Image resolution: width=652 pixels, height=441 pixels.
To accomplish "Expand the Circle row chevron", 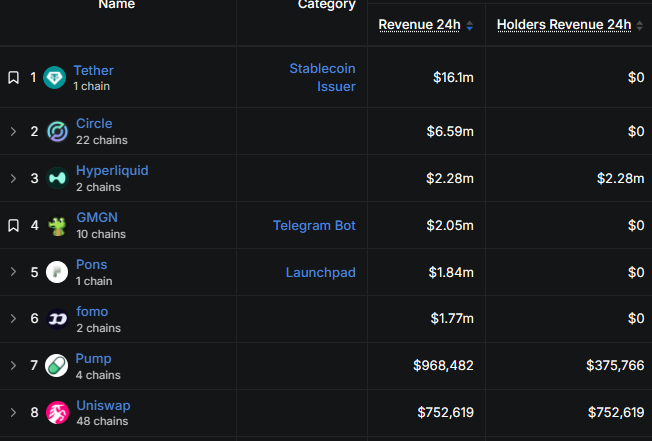I will (x=13, y=131).
